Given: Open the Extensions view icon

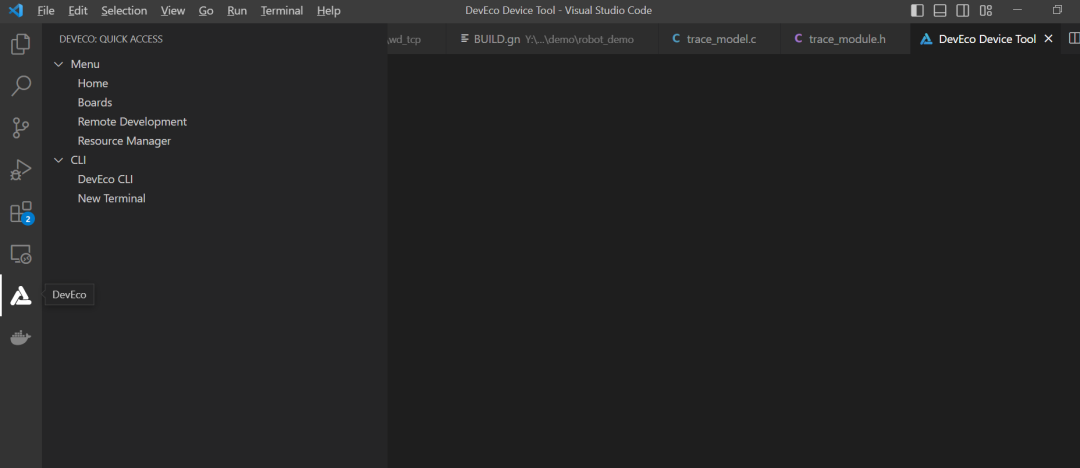Looking at the screenshot, I should point(21,212).
